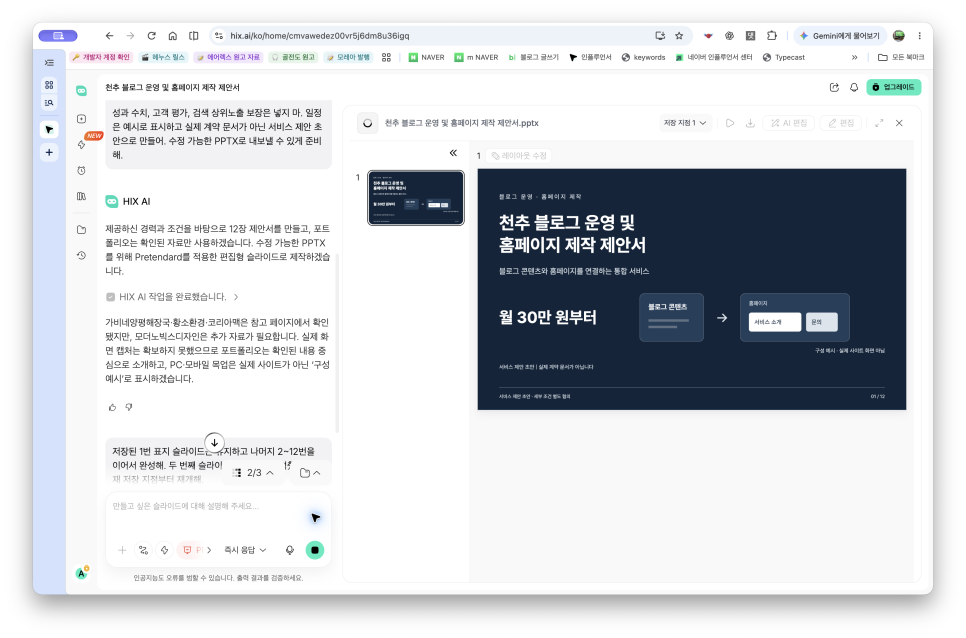This screenshot has width=966, height=638.
Task: Play the slideshow presentation
Action: click(x=730, y=123)
